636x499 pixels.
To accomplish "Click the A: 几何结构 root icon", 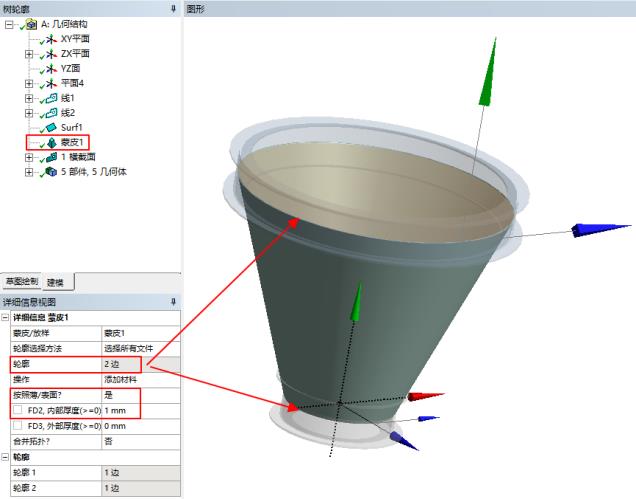I will point(31,23).
